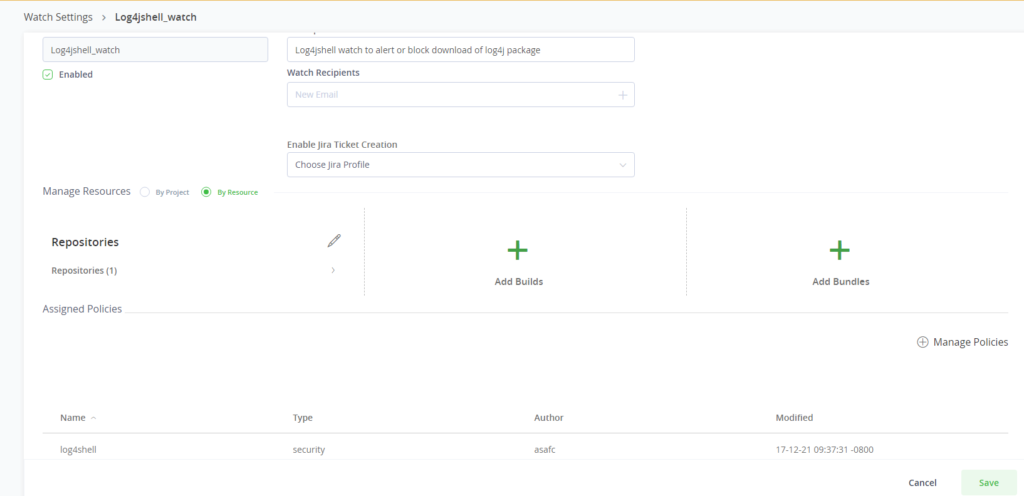Image resolution: width=1024 pixels, height=496 pixels.
Task: Click the green plus above Add Bundles
Action: pyautogui.click(x=840, y=250)
